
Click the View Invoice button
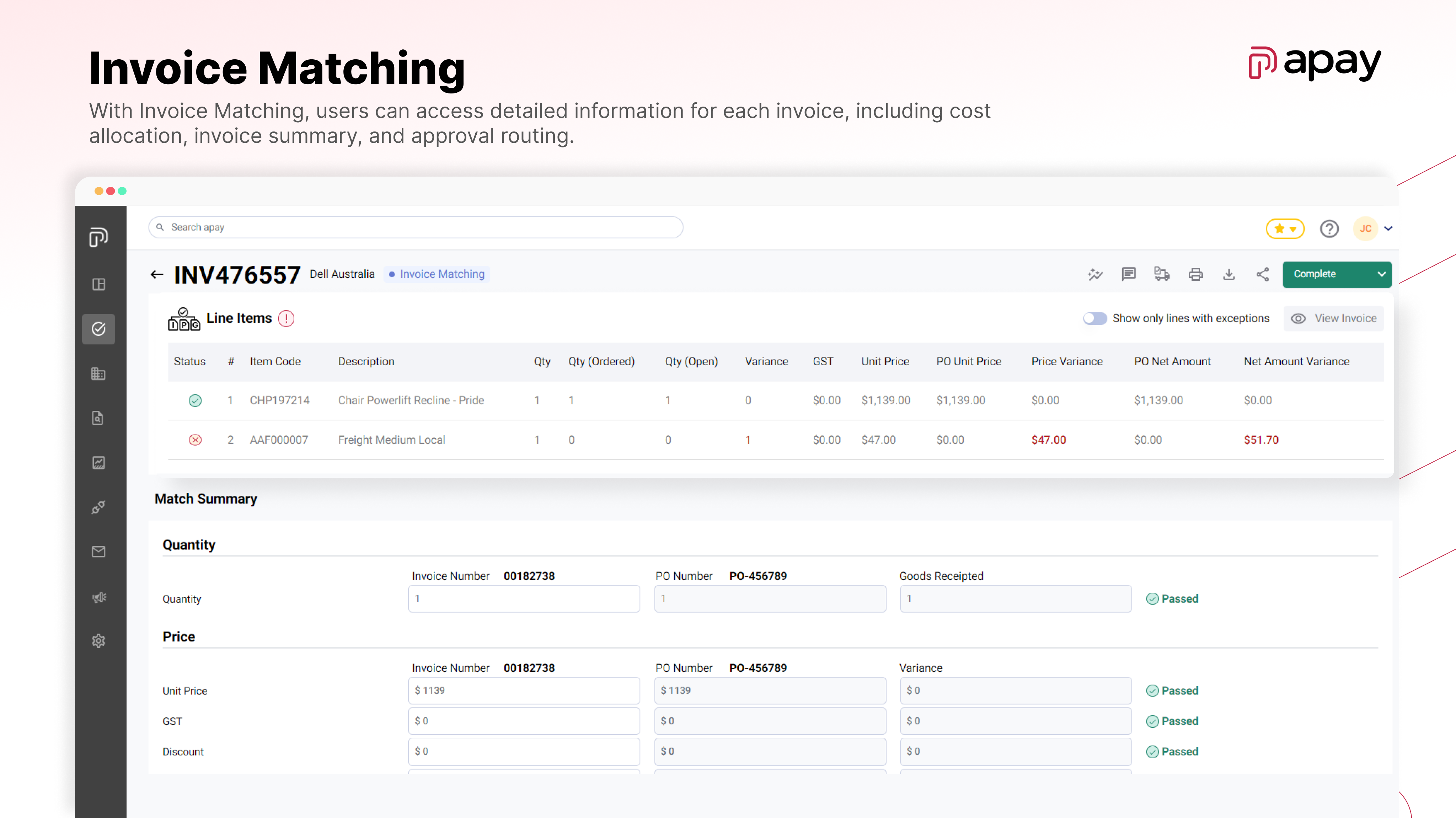pyautogui.click(x=1333, y=319)
